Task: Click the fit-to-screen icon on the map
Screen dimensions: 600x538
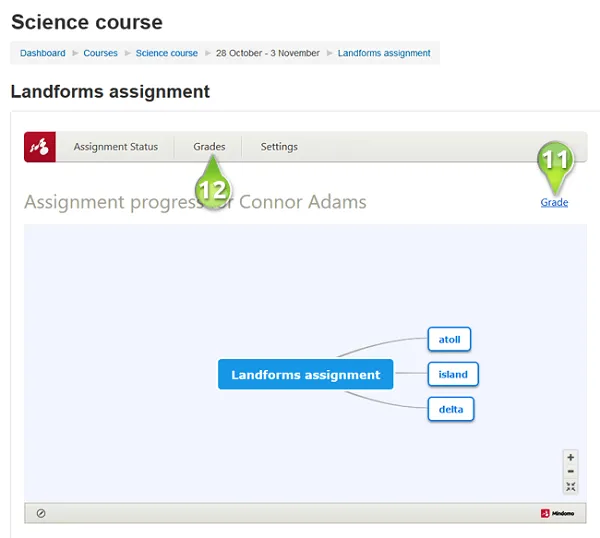Action: (x=571, y=487)
